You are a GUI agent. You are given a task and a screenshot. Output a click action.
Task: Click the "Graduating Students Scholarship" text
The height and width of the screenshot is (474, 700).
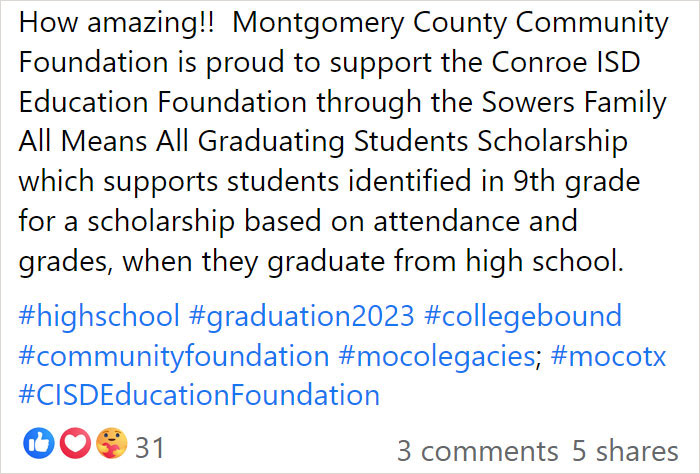(413, 142)
